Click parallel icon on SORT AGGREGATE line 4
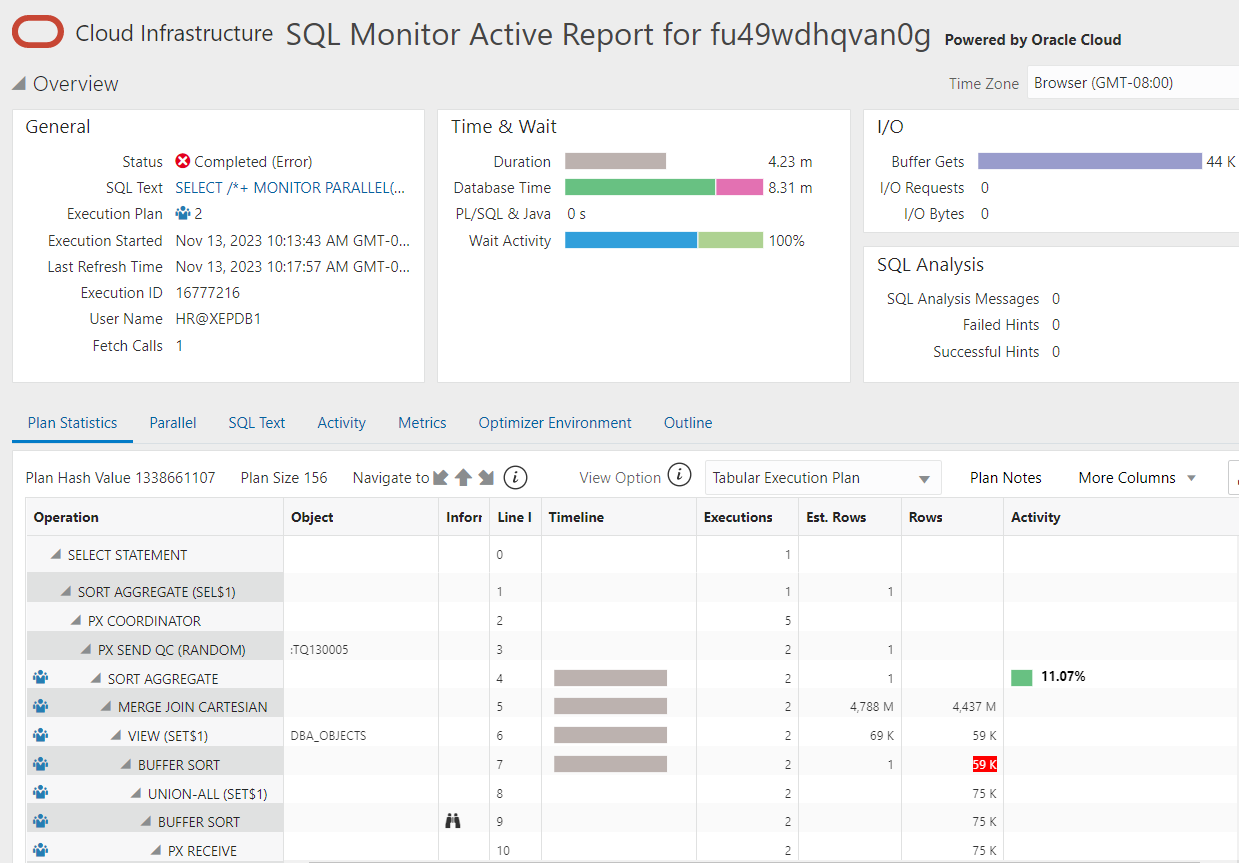This screenshot has width=1239, height=863. pos(41,677)
